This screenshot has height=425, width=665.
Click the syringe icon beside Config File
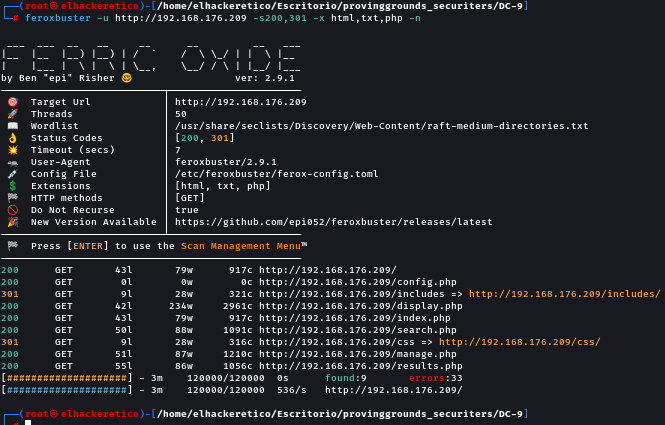tap(12, 174)
